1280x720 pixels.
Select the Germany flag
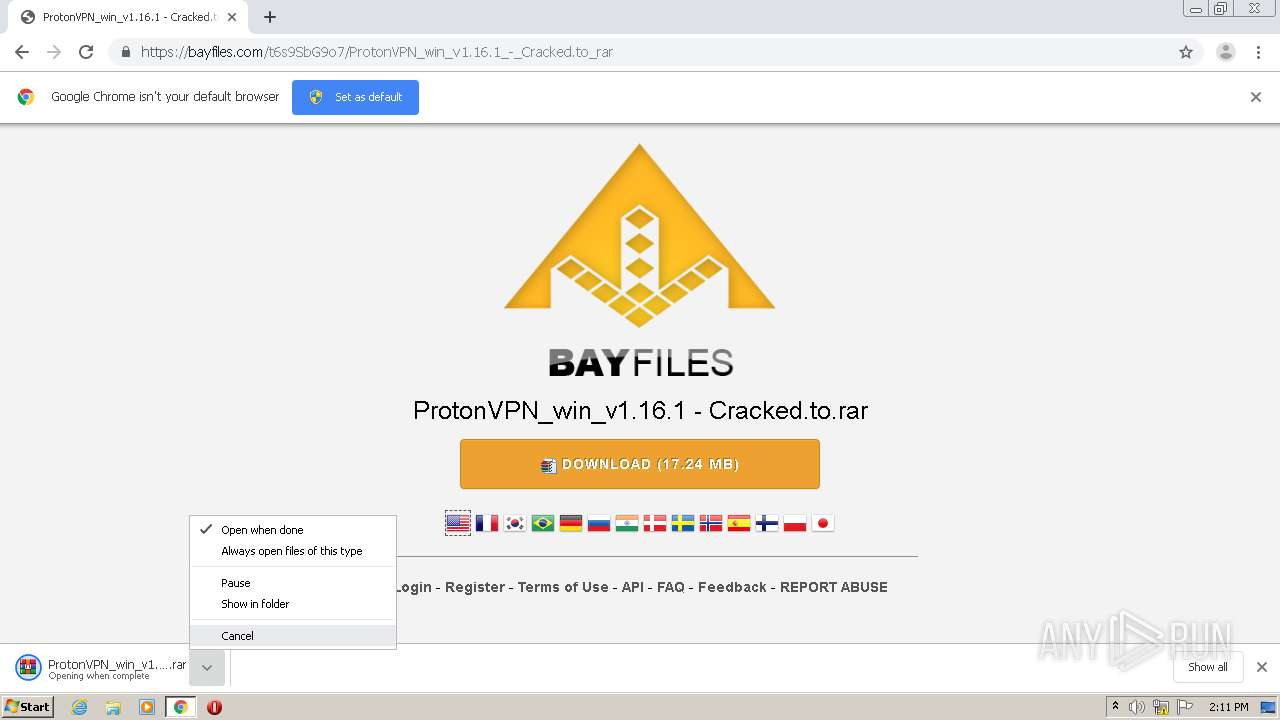click(571, 523)
